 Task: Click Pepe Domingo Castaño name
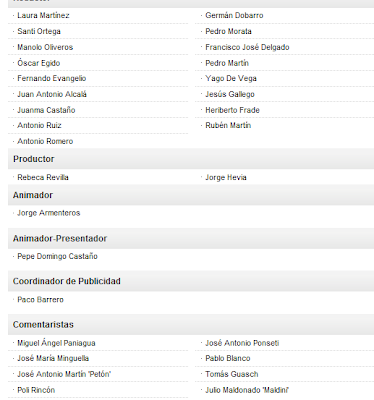point(57,256)
